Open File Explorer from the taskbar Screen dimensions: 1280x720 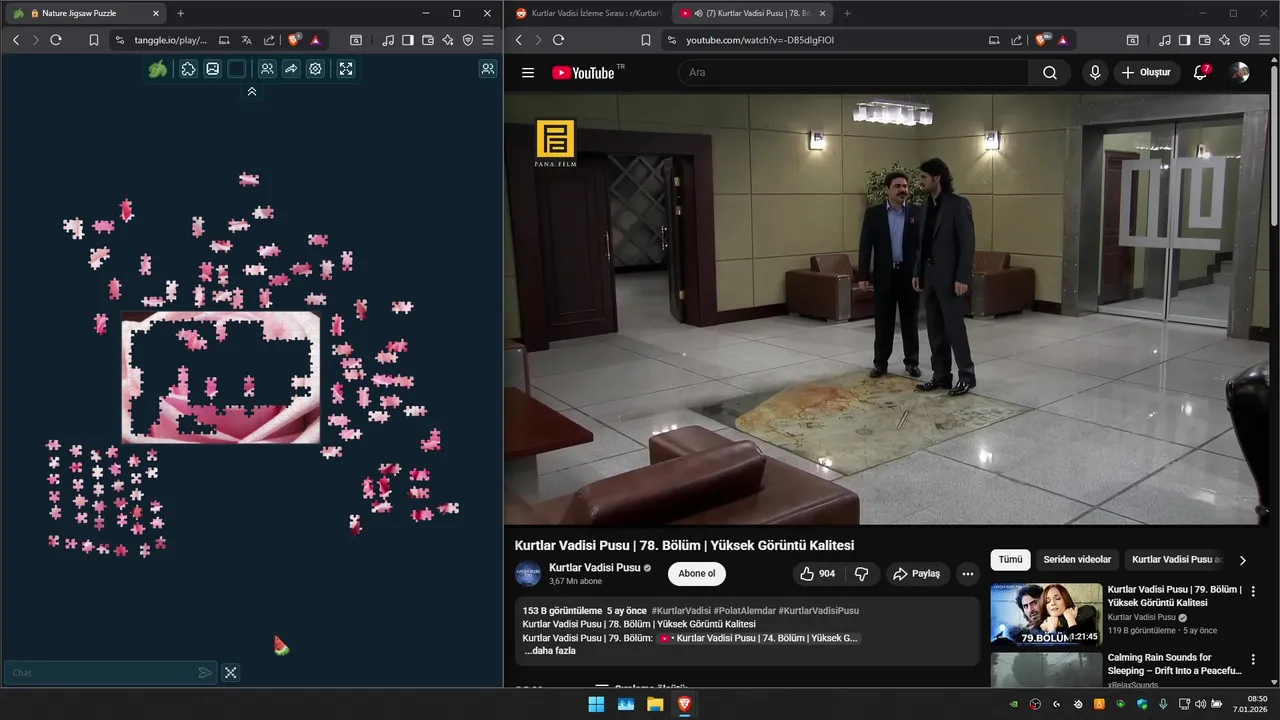[655, 704]
